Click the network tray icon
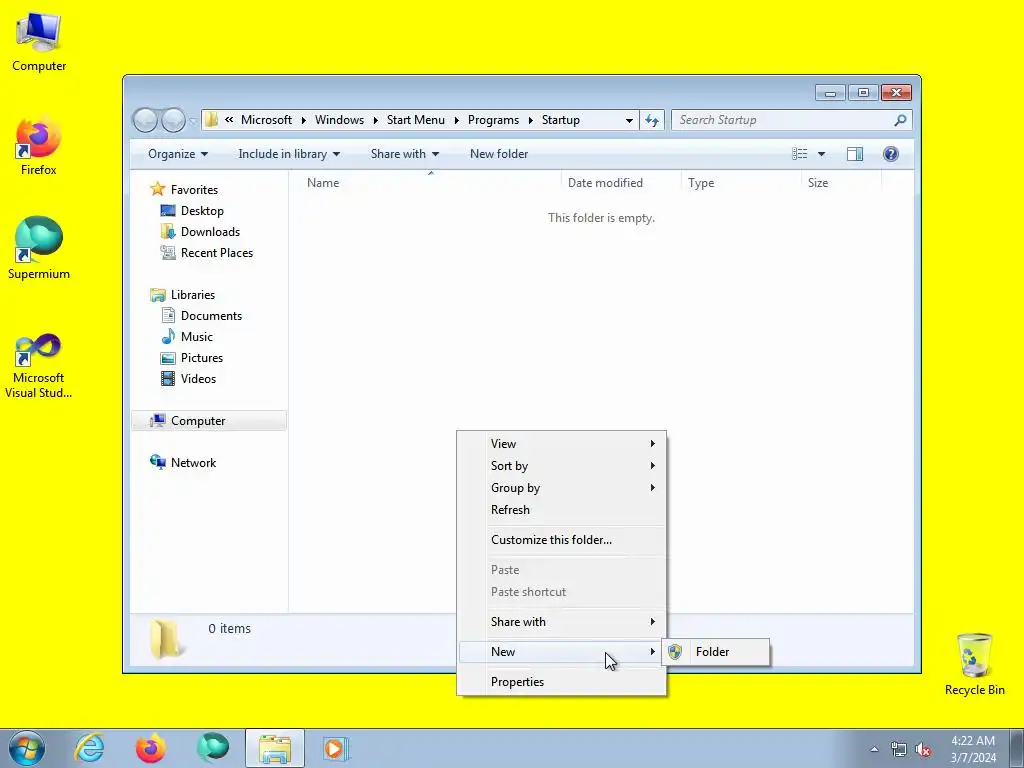This screenshot has height=768, width=1024. tap(899, 749)
